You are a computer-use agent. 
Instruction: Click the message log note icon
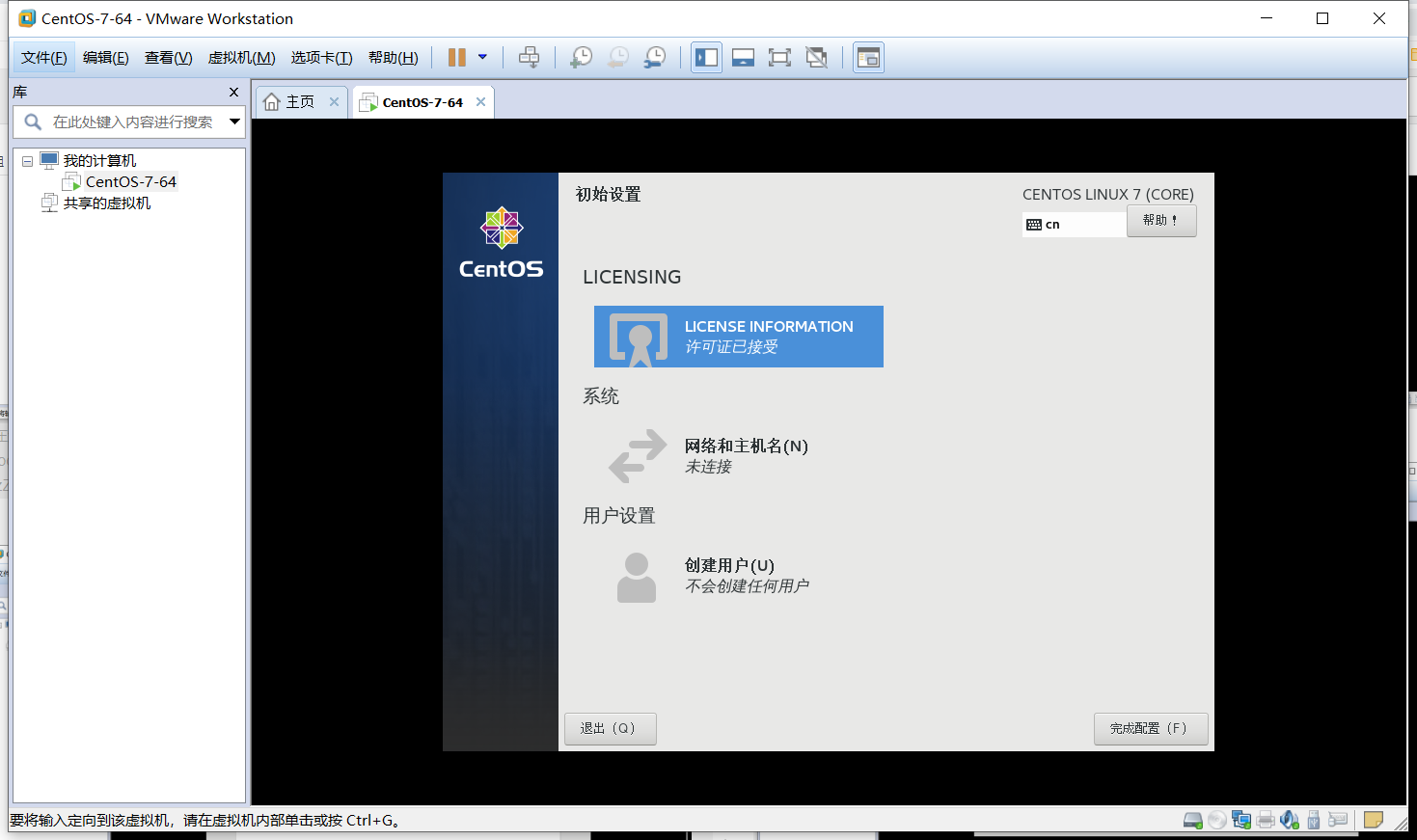click(x=1374, y=821)
